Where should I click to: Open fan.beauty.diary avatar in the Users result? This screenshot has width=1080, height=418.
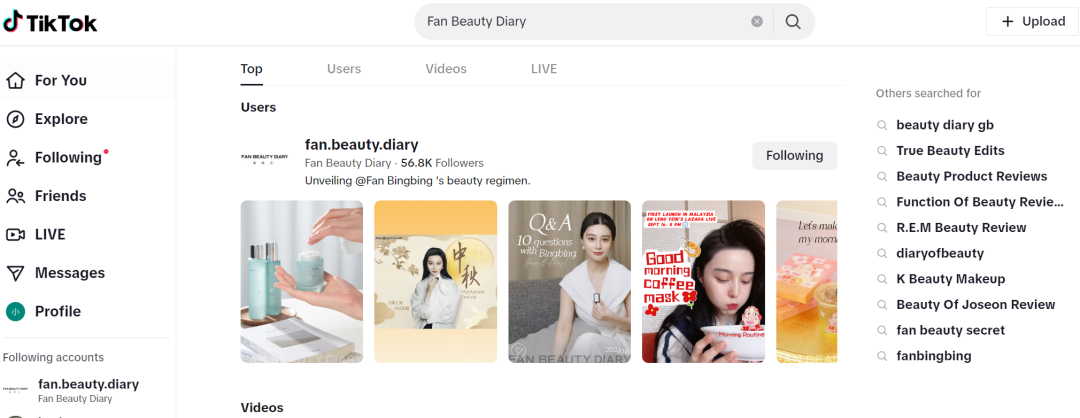(264, 159)
